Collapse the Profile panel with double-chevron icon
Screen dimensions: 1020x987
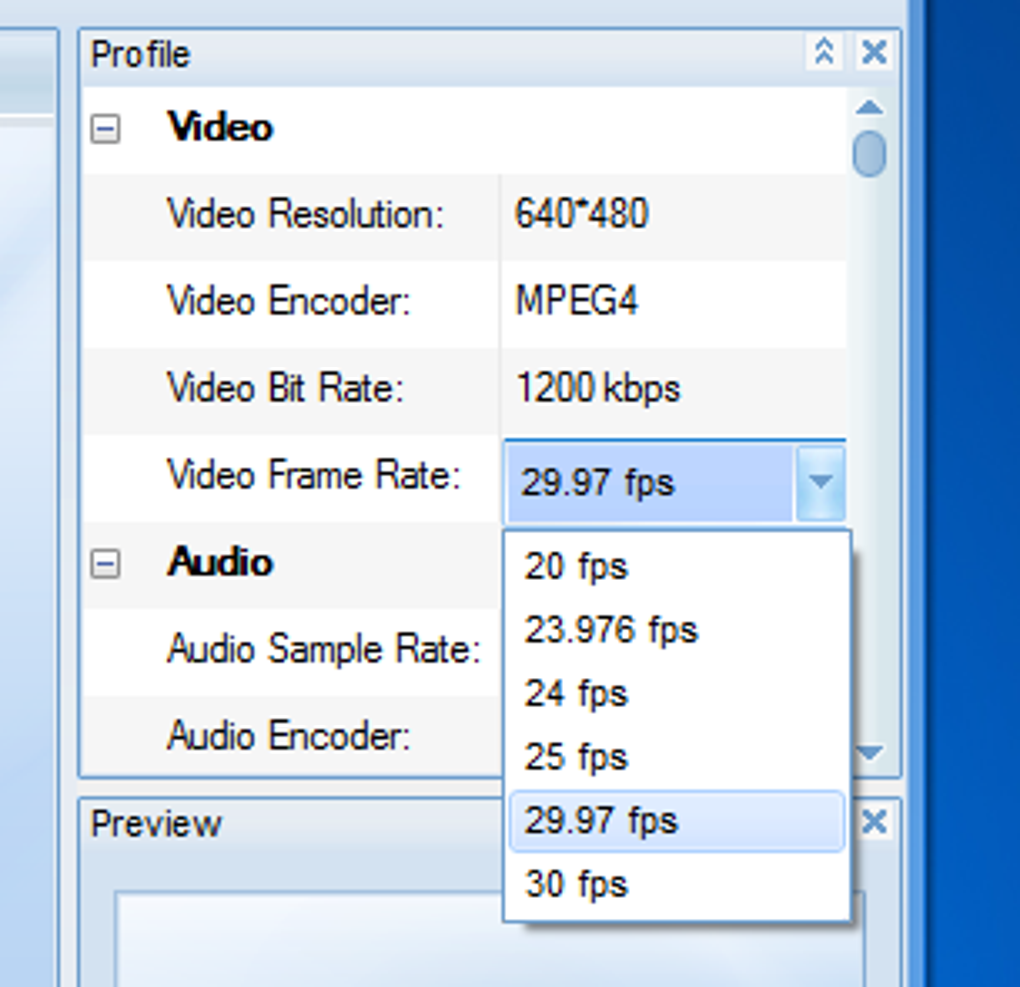point(824,51)
